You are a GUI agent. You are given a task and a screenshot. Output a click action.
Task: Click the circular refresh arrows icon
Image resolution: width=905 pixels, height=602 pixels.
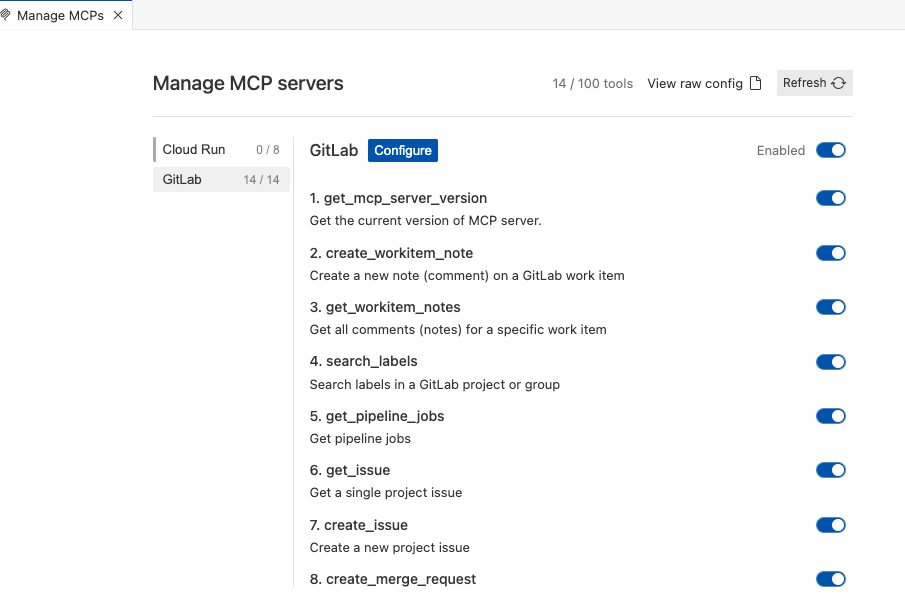[838, 83]
